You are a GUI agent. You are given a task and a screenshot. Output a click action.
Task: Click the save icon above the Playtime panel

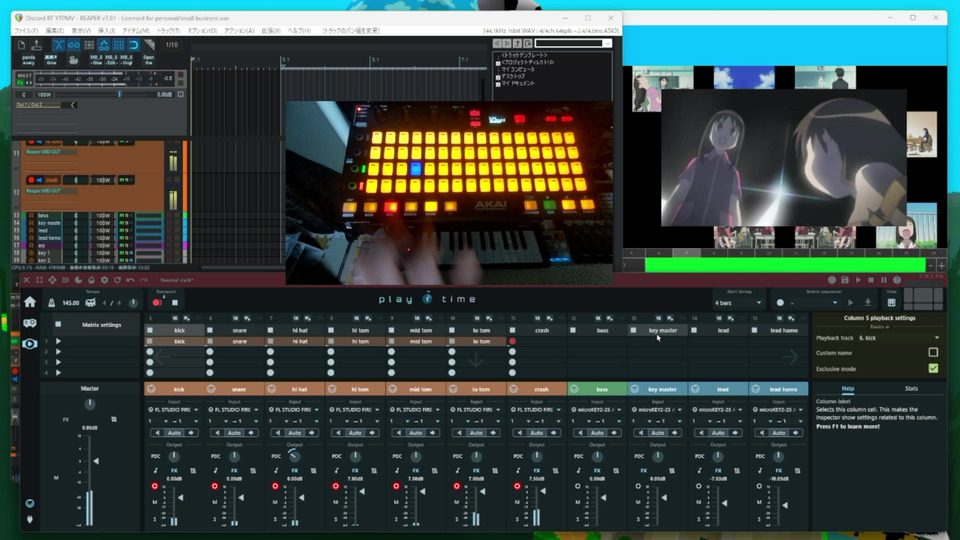[845, 280]
